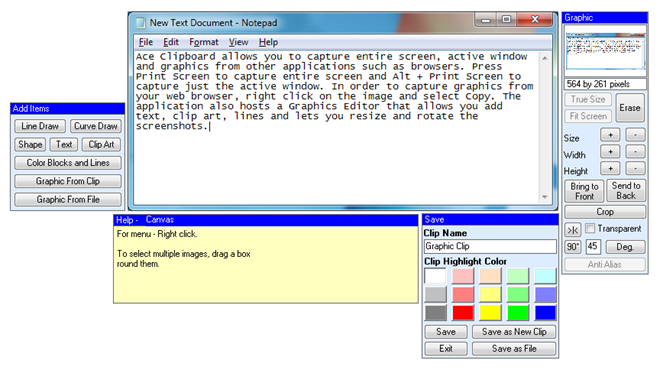The width and height of the screenshot is (660, 370).
Task: Click the Deg. rotate button
Action: (625, 247)
